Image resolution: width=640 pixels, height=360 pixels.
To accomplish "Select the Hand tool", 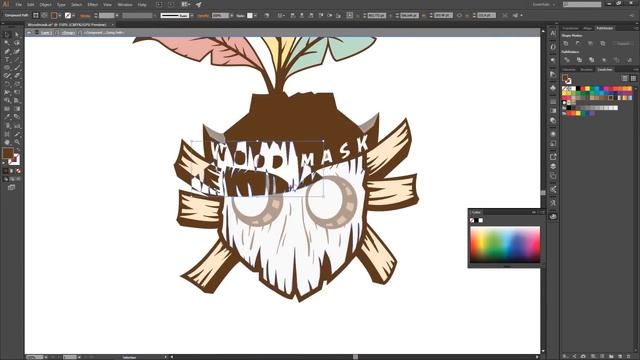I will [7, 142].
